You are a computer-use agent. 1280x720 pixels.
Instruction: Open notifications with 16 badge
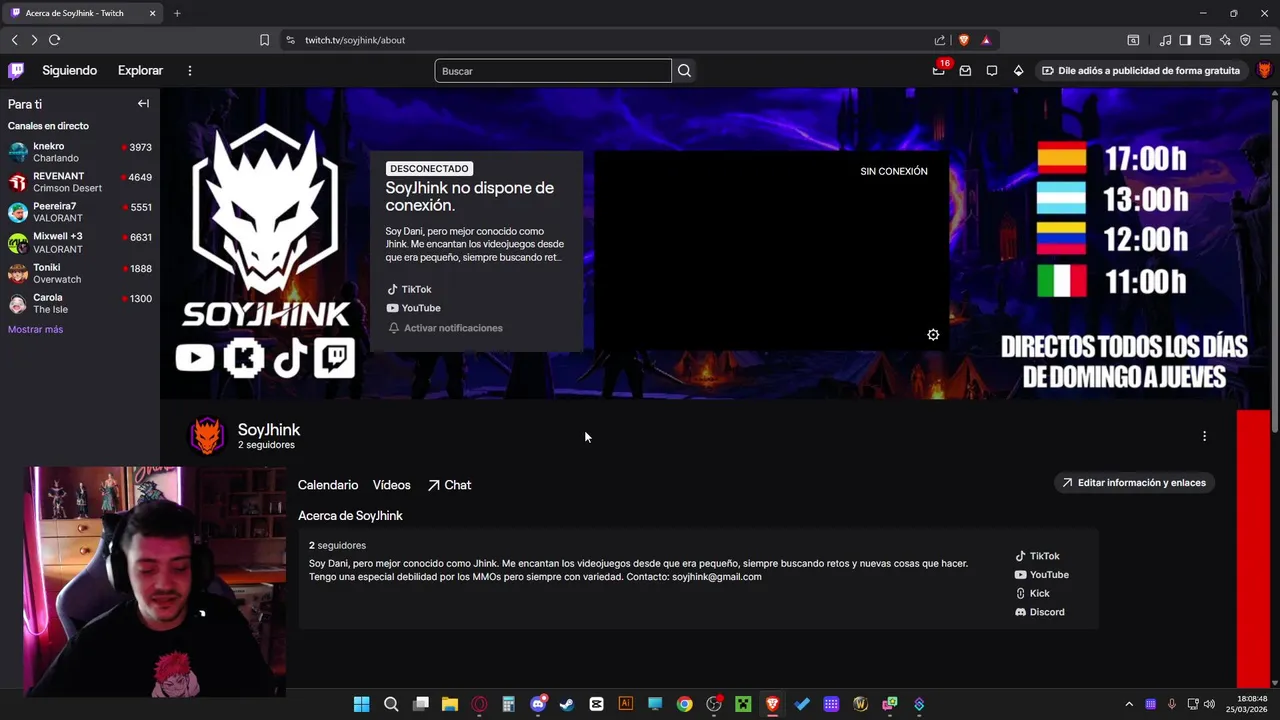pyautogui.click(x=939, y=70)
